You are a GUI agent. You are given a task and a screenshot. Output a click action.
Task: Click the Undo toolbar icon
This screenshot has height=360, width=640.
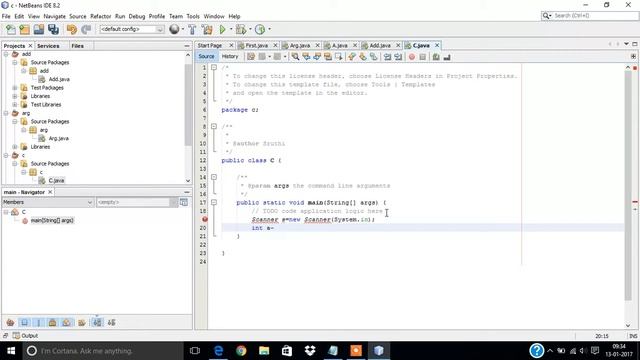click(72, 29)
